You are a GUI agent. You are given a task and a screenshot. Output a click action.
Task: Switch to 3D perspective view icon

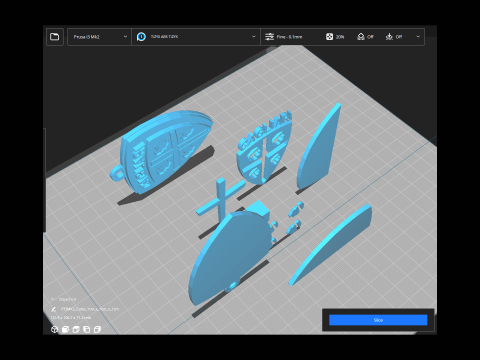pos(54,329)
